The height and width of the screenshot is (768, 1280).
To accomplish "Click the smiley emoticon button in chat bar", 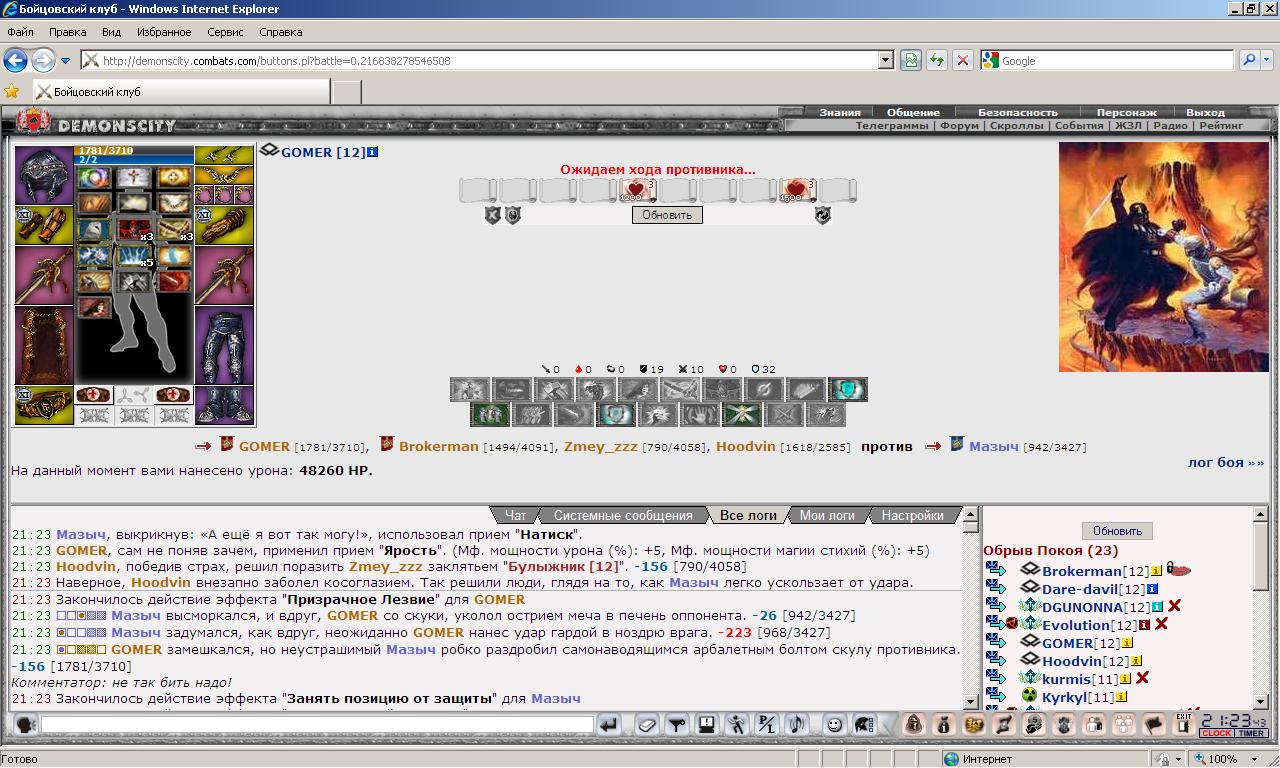I will [x=834, y=725].
